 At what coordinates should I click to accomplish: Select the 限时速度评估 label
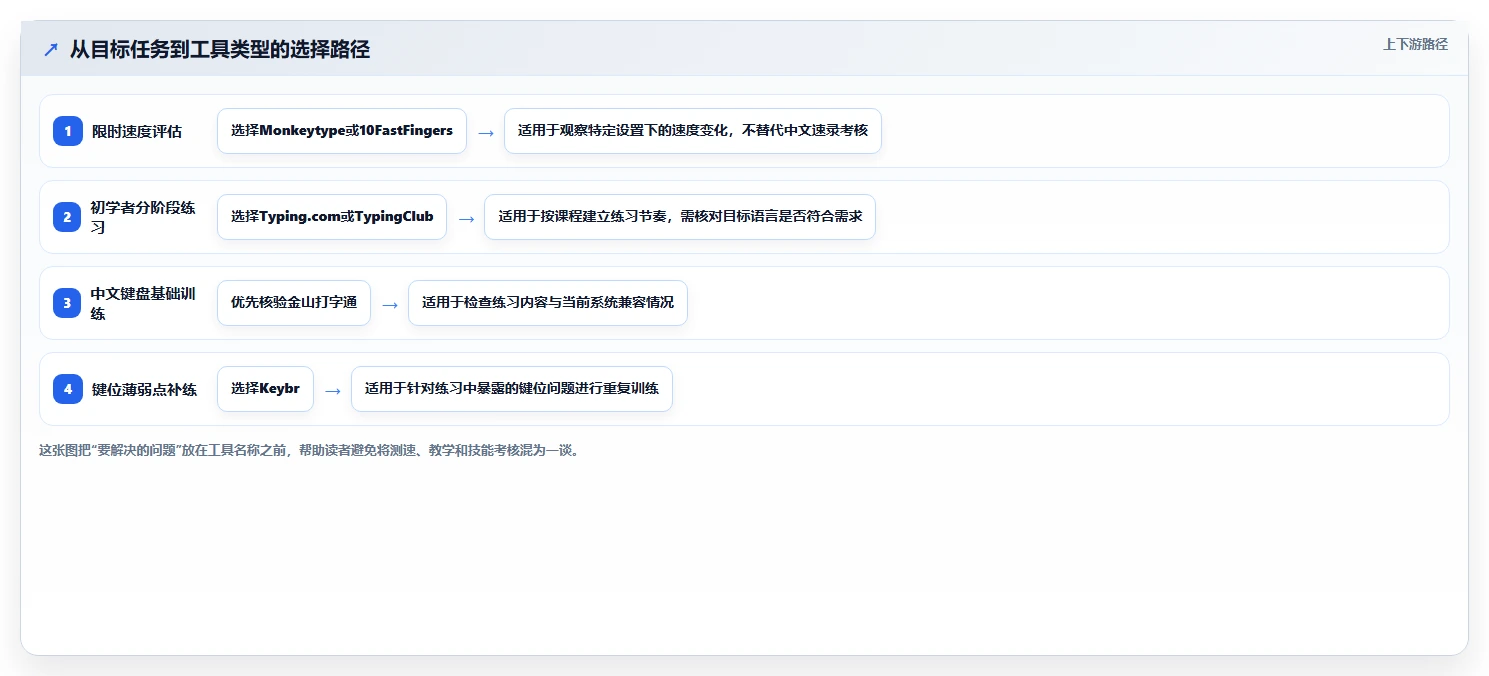(x=136, y=131)
